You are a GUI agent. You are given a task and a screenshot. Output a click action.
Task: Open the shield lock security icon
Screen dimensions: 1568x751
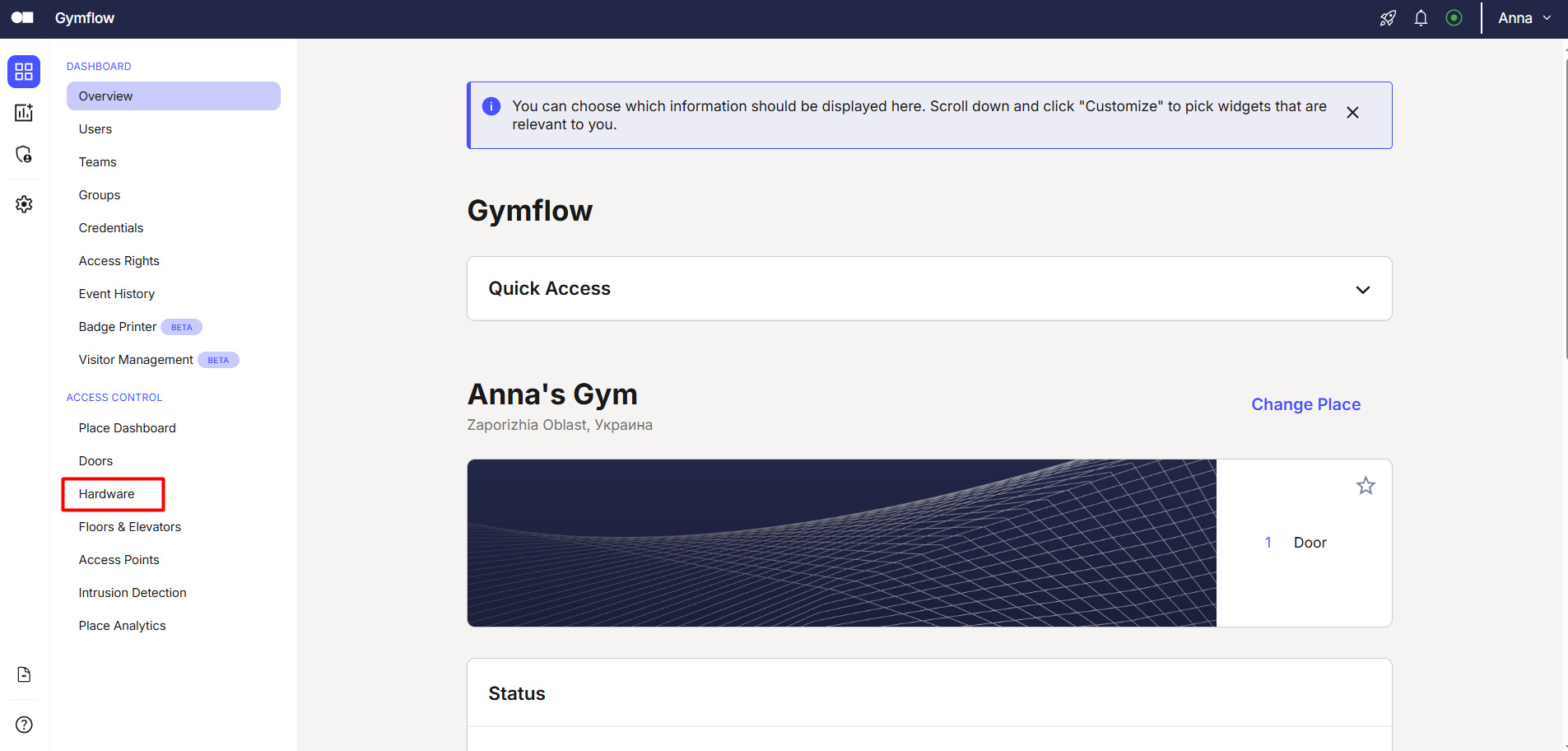click(x=24, y=154)
